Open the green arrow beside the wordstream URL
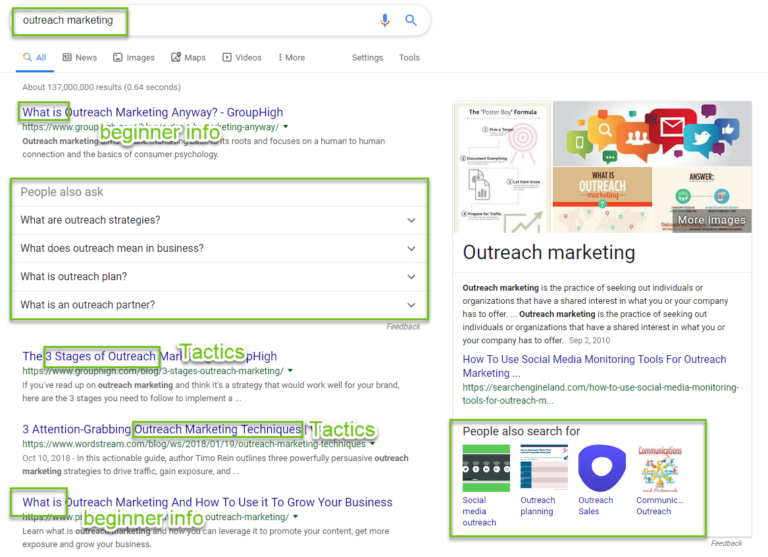 [x=373, y=443]
